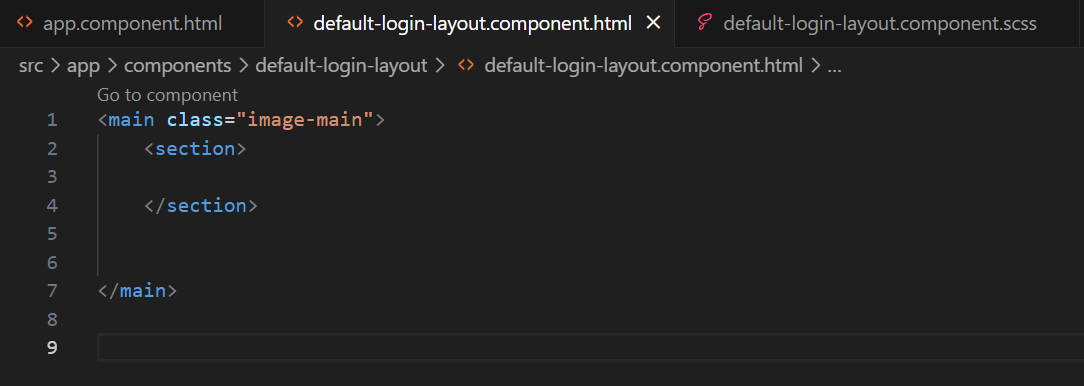The width and height of the screenshot is (1084, 386).
Task: Click the breadcrumb file name default-login-layout.component.html
Action: 644,66
